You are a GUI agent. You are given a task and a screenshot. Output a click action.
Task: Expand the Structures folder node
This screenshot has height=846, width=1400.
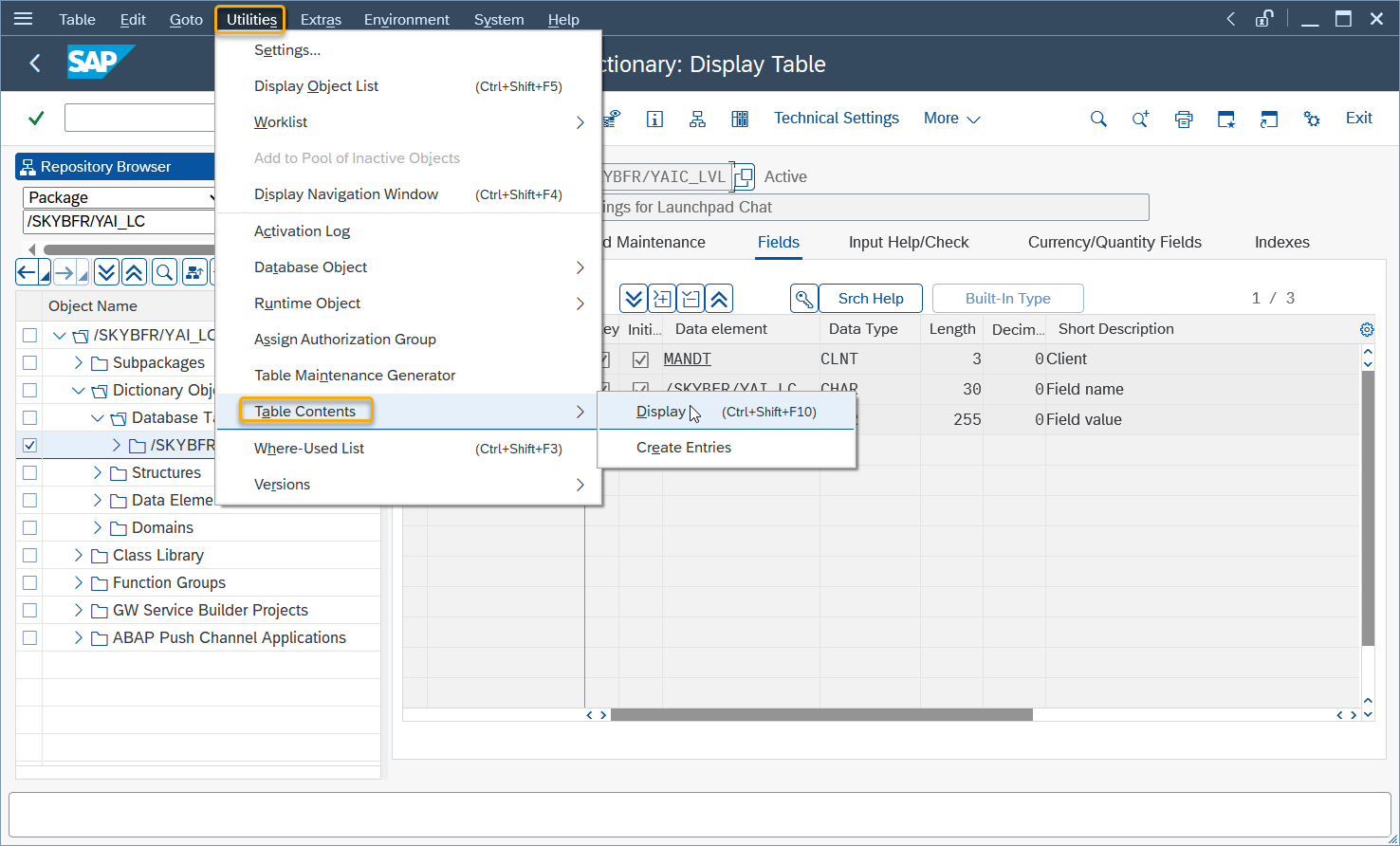pos(98,472)
